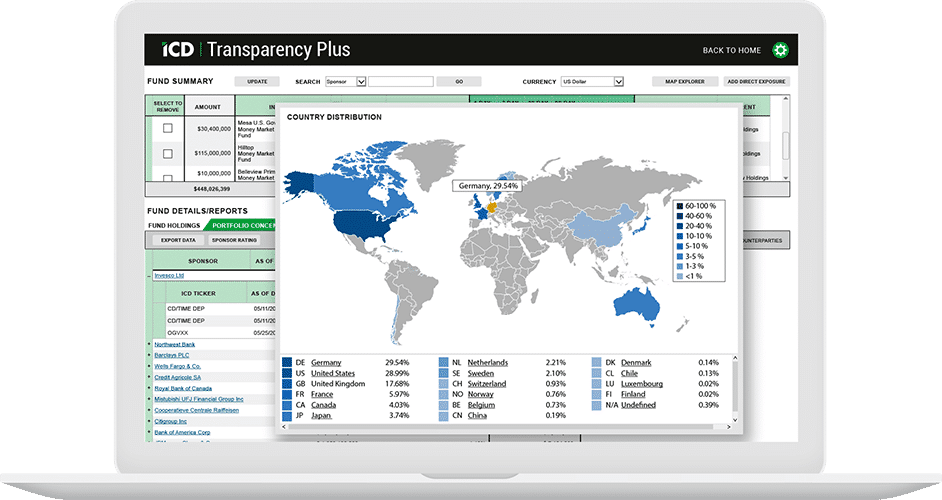Open the Royal Bank of Canada link
The height and width of the screenshot is (500, 942).
pyautogui.click(x=183, y=388)
